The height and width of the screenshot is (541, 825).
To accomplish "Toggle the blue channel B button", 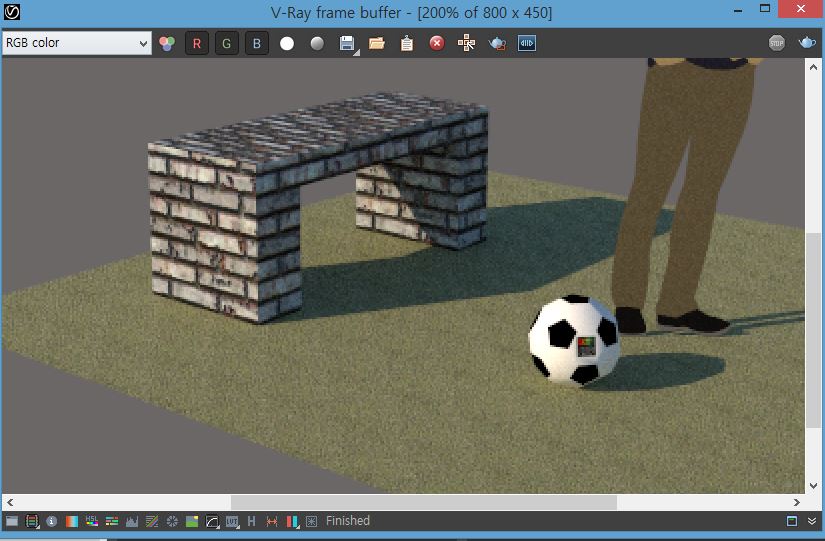I will click(257, 43).
